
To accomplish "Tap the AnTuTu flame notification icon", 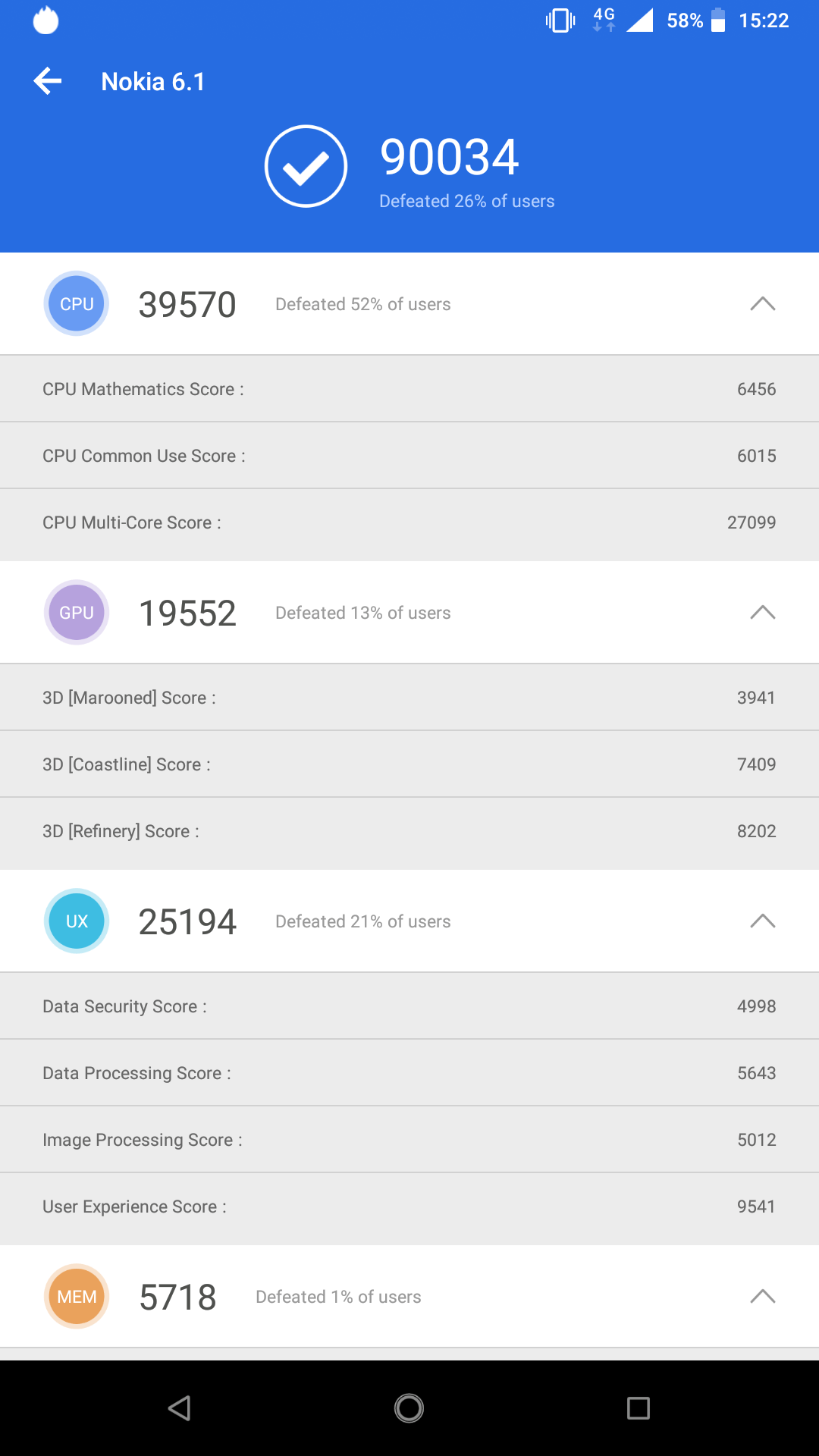I will pyautogui.click(x=46, y=20).
